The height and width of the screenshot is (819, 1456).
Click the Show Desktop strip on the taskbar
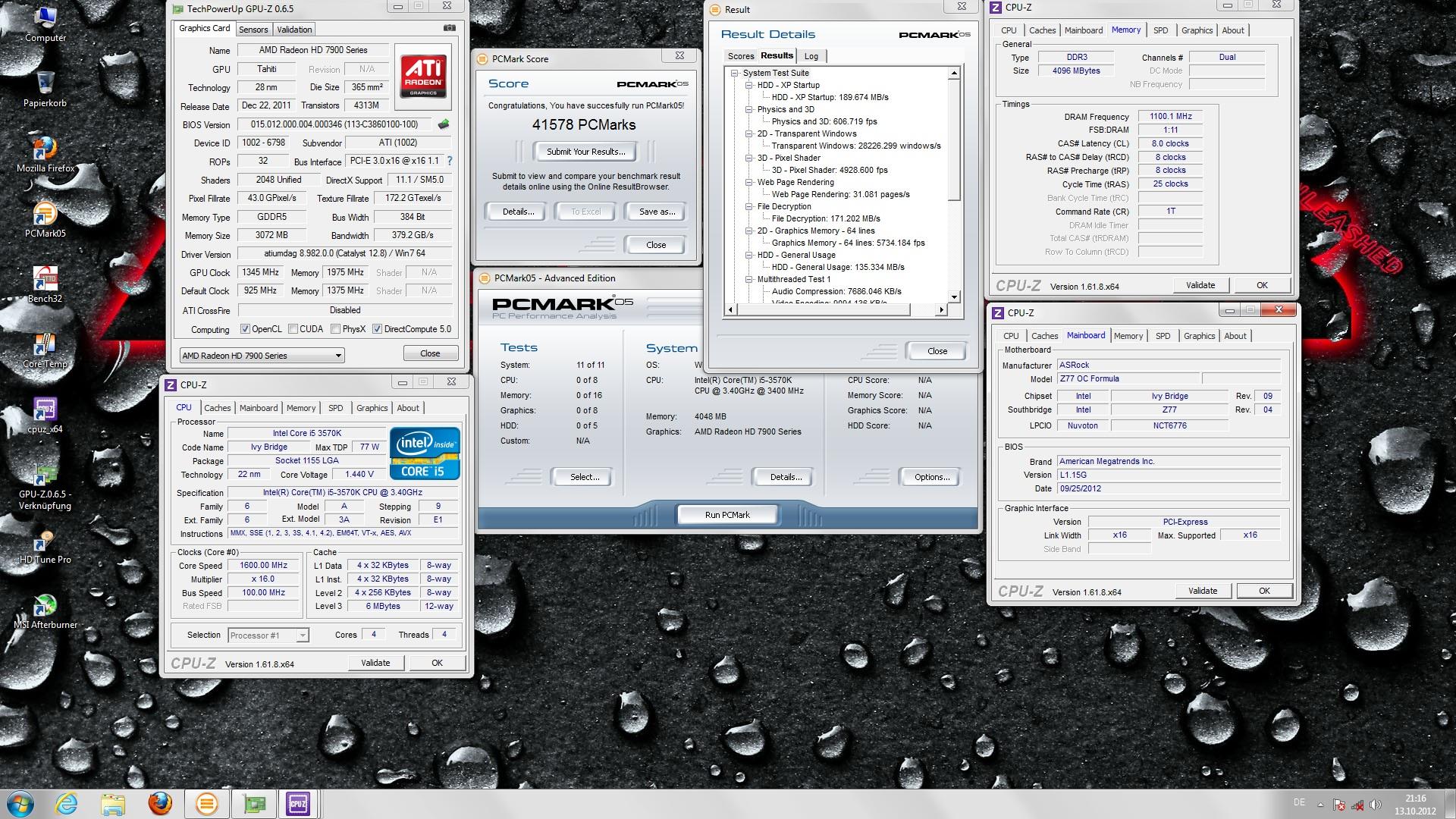point(1450,804)
